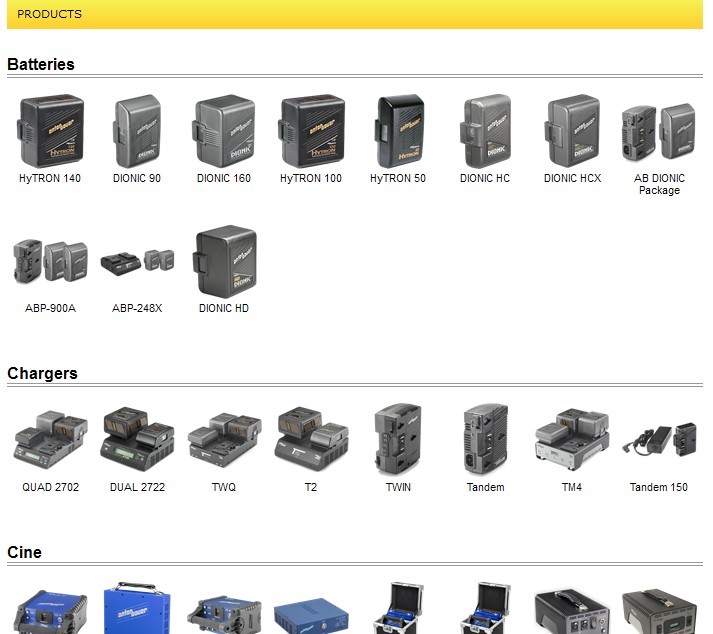Open the HyTRON 50 battery image

tap(398, 131)
